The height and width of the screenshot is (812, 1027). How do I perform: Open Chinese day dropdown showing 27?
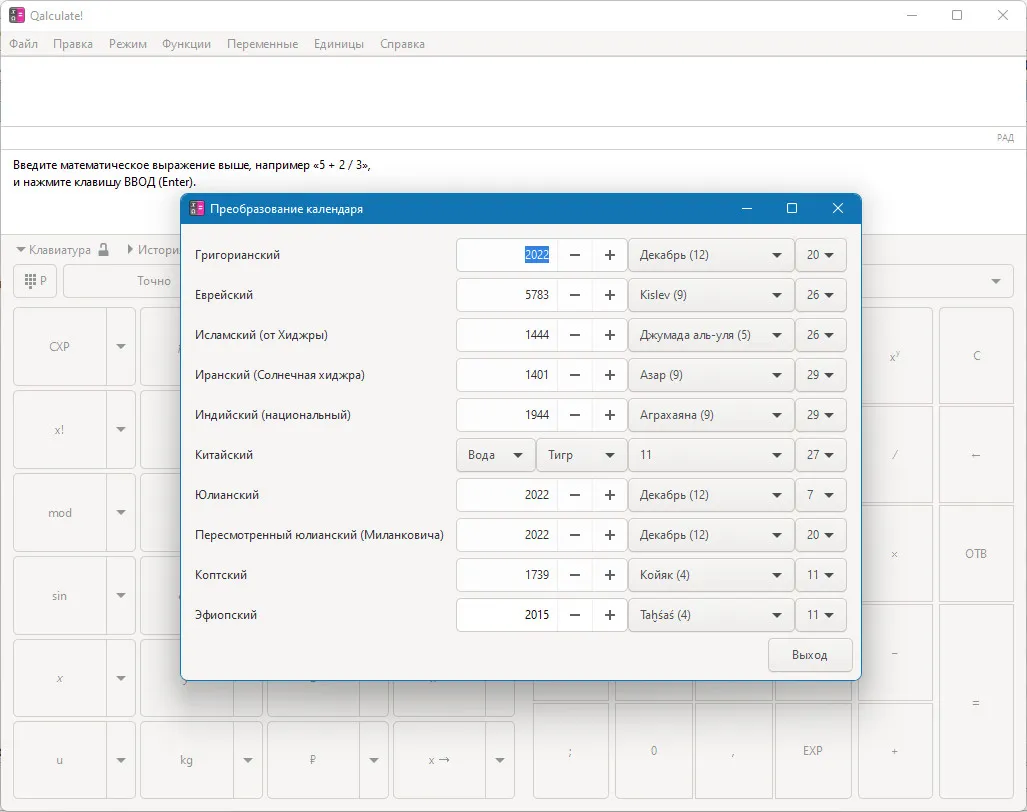pyautogui.click(x=821, y=454)
